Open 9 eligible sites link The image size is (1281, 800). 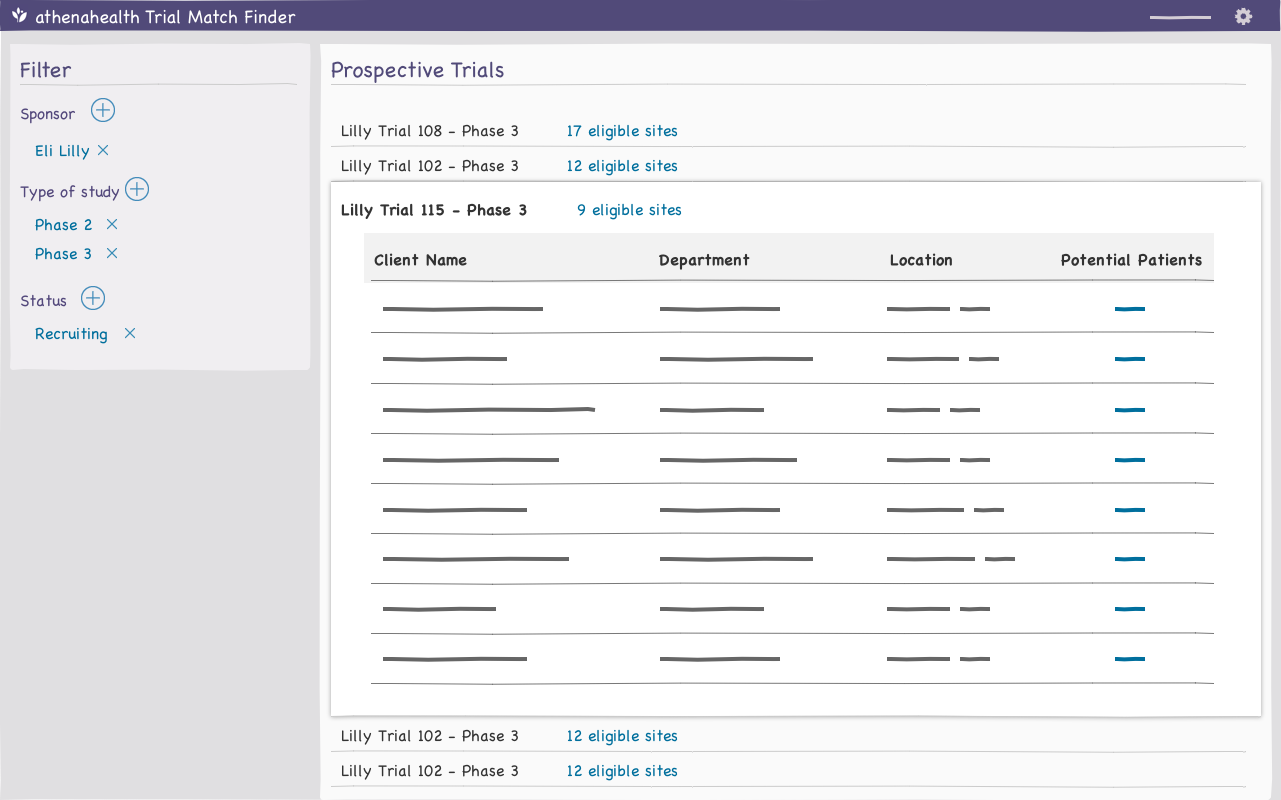pos(629,210)
